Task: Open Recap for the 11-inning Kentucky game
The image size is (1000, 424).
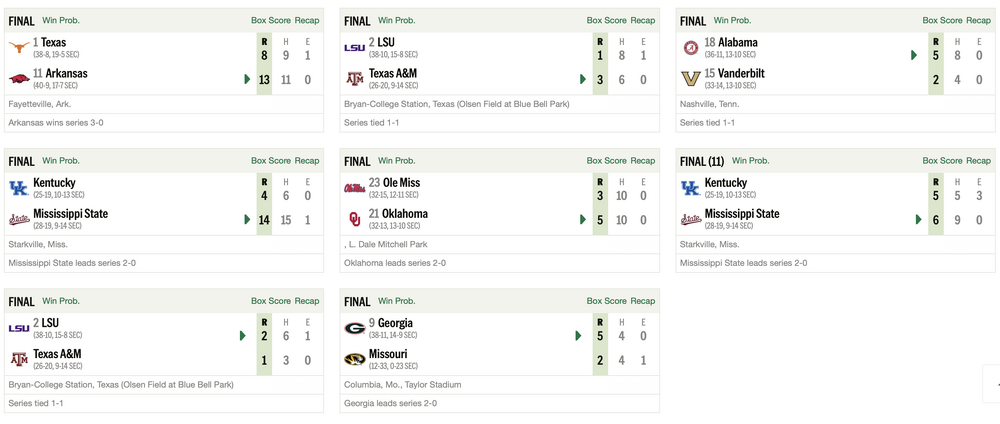Action: click(x=979, y=160)
